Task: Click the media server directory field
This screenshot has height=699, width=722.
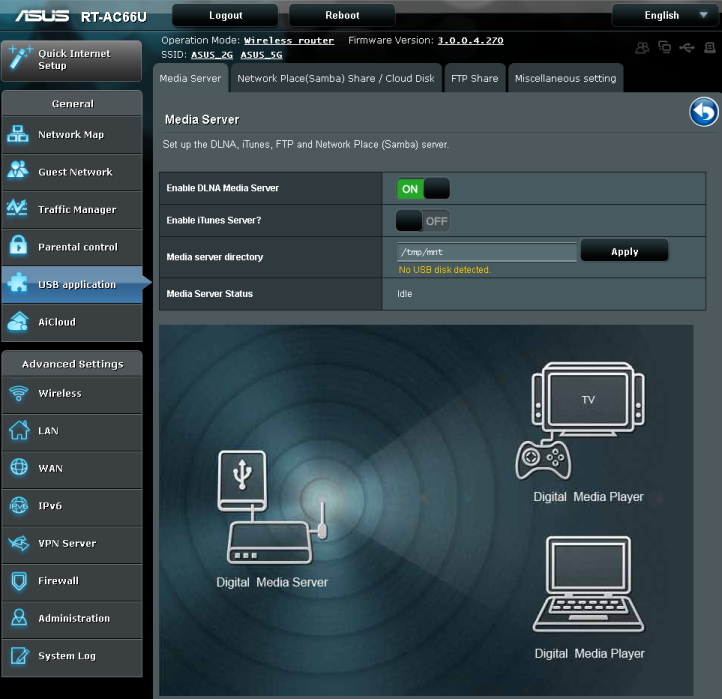Action: pos(487,252)
